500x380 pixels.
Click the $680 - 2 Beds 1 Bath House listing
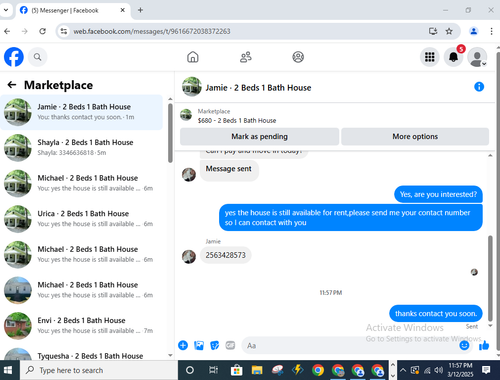(237, 120)
